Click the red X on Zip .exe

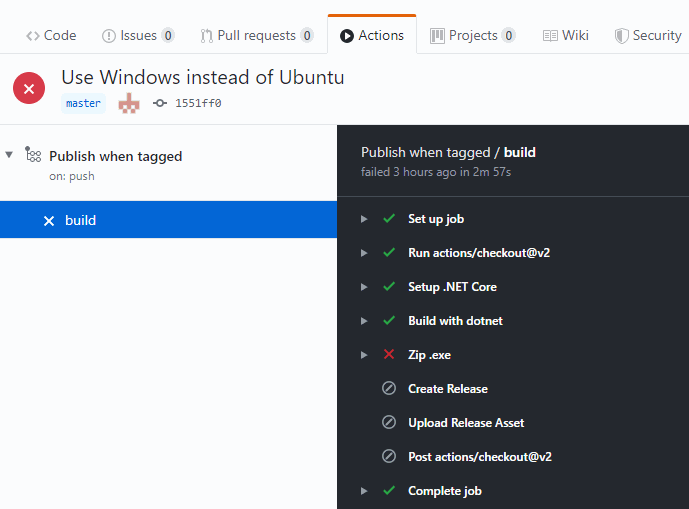389,354
